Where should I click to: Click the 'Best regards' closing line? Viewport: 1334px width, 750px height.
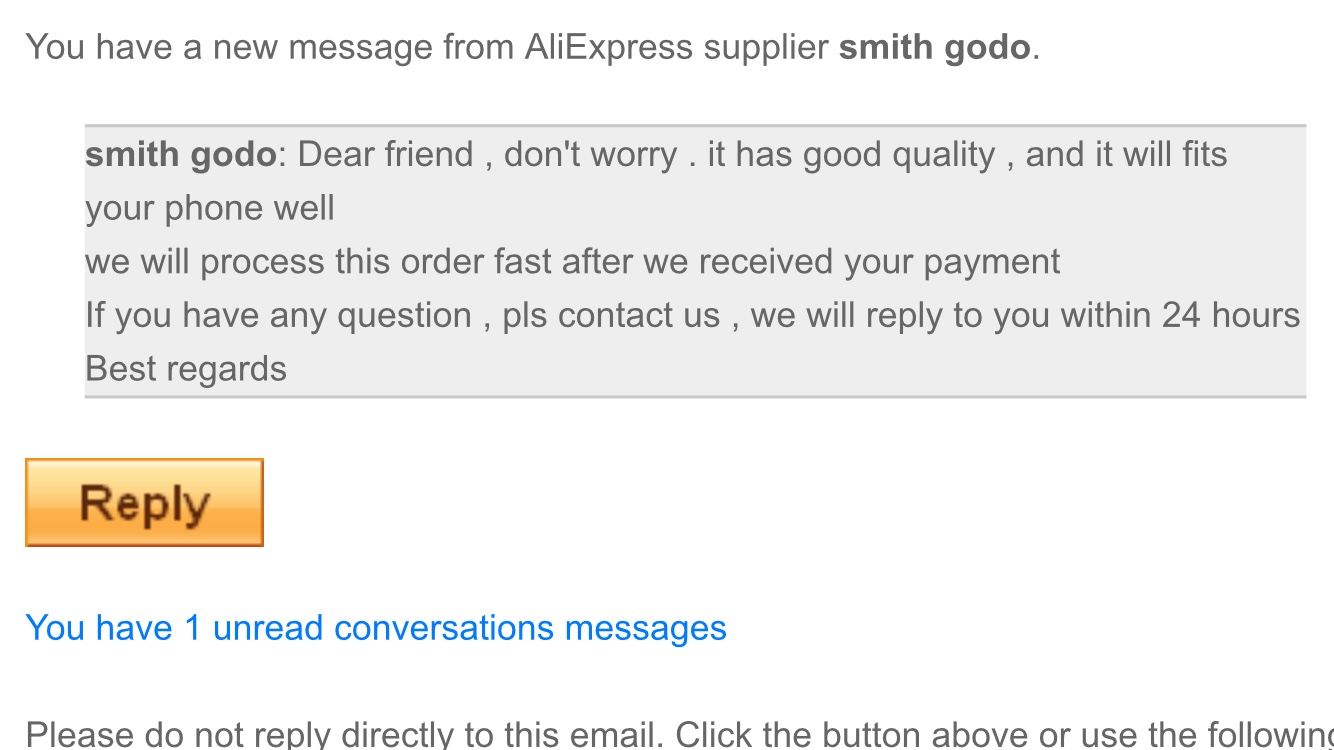click(186, 369)
